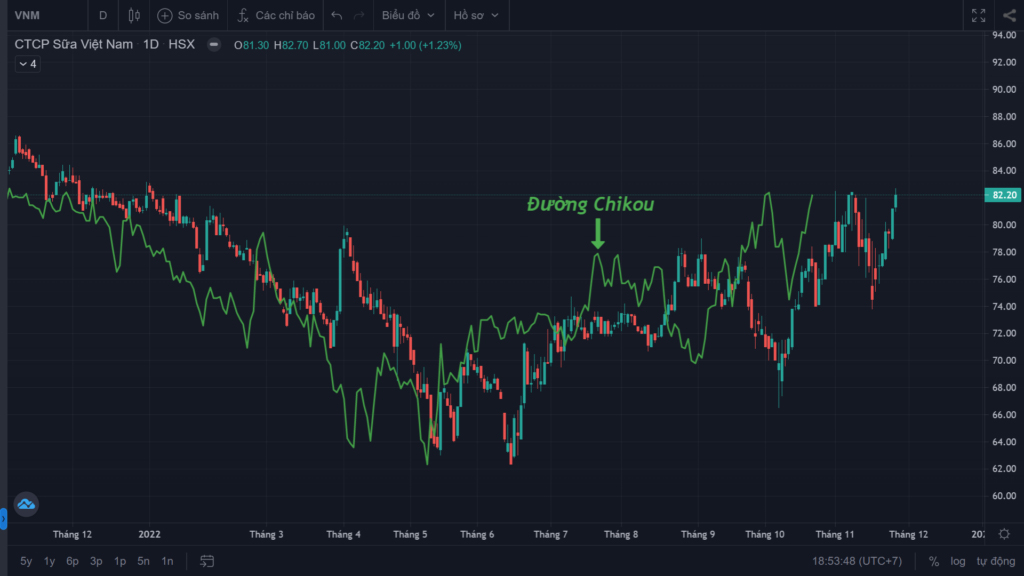Viewport: 1024px width, 576px height.
Task: Select the 1n time range
Action: click(167, 561)
